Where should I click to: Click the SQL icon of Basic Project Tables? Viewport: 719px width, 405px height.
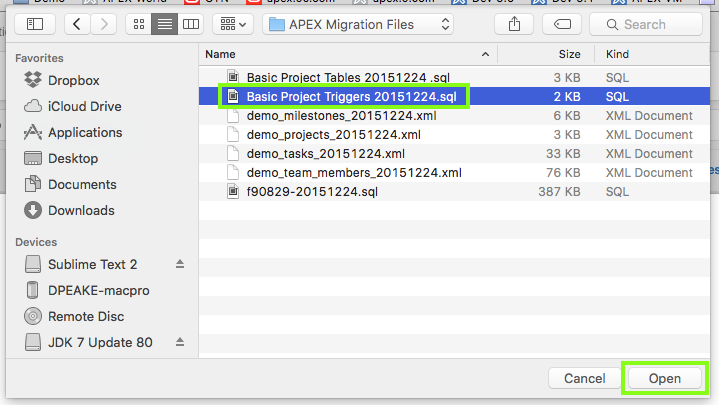point(233,77)
